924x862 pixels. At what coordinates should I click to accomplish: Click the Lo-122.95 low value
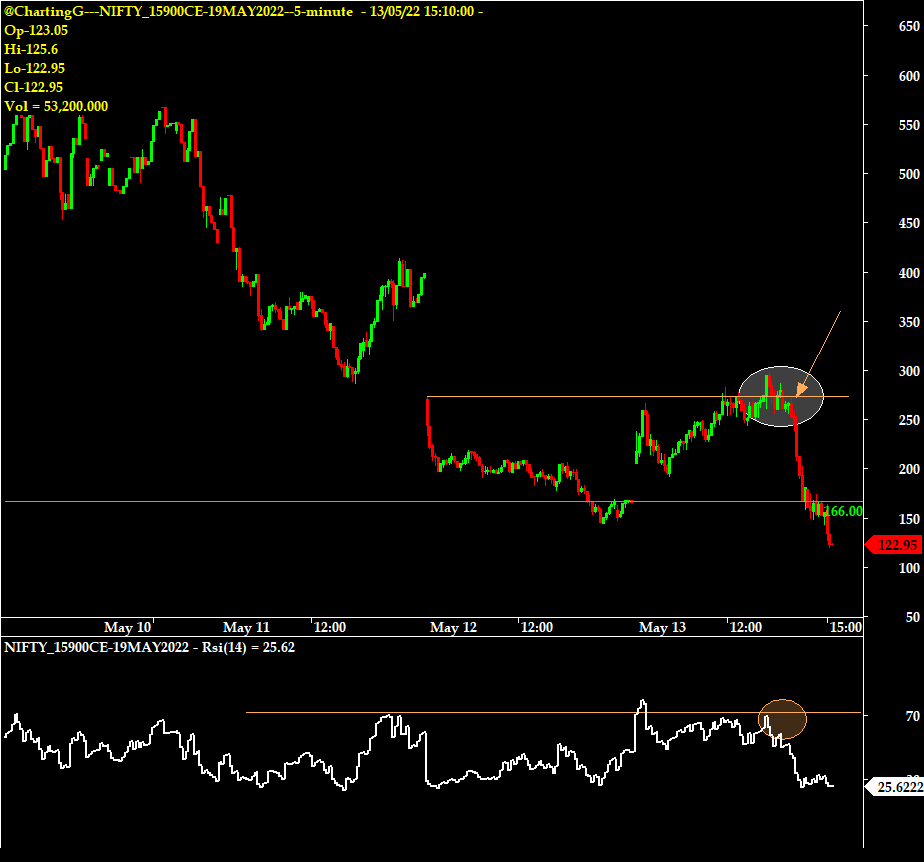click(35, 68)
